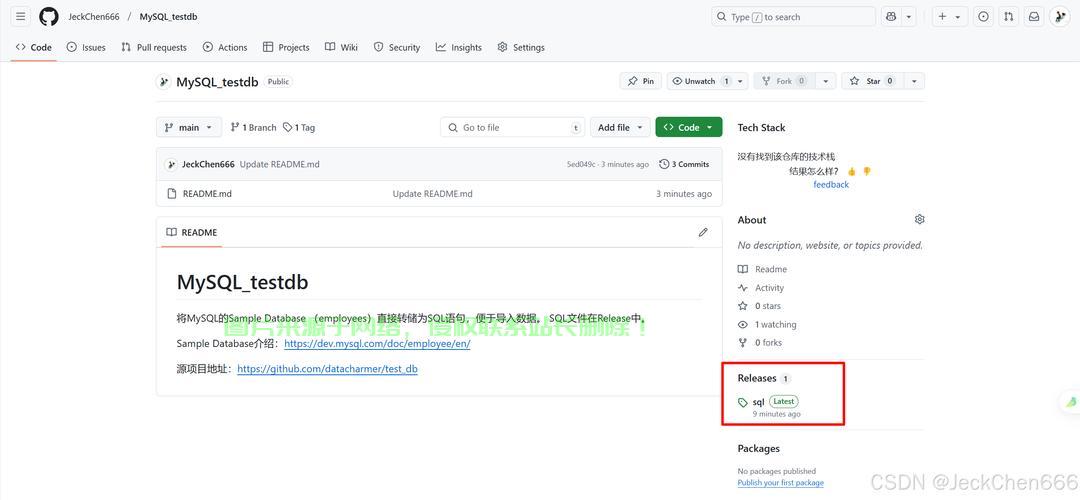Viewport: 1080px width, 500px height.
Task: Click the 'Go to file' search field
Action: click(512, 127)
